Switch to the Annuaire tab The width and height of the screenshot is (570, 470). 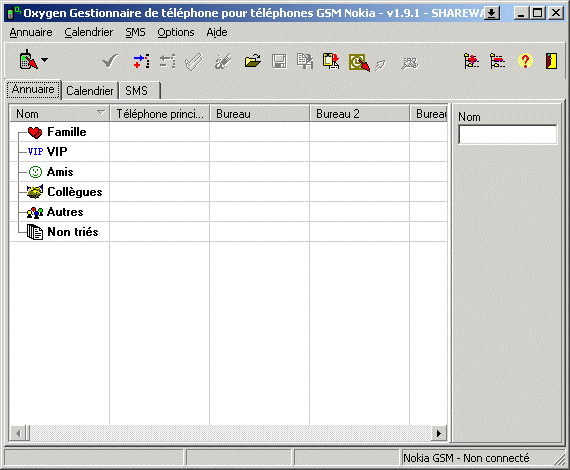click(x=33, y=89)
